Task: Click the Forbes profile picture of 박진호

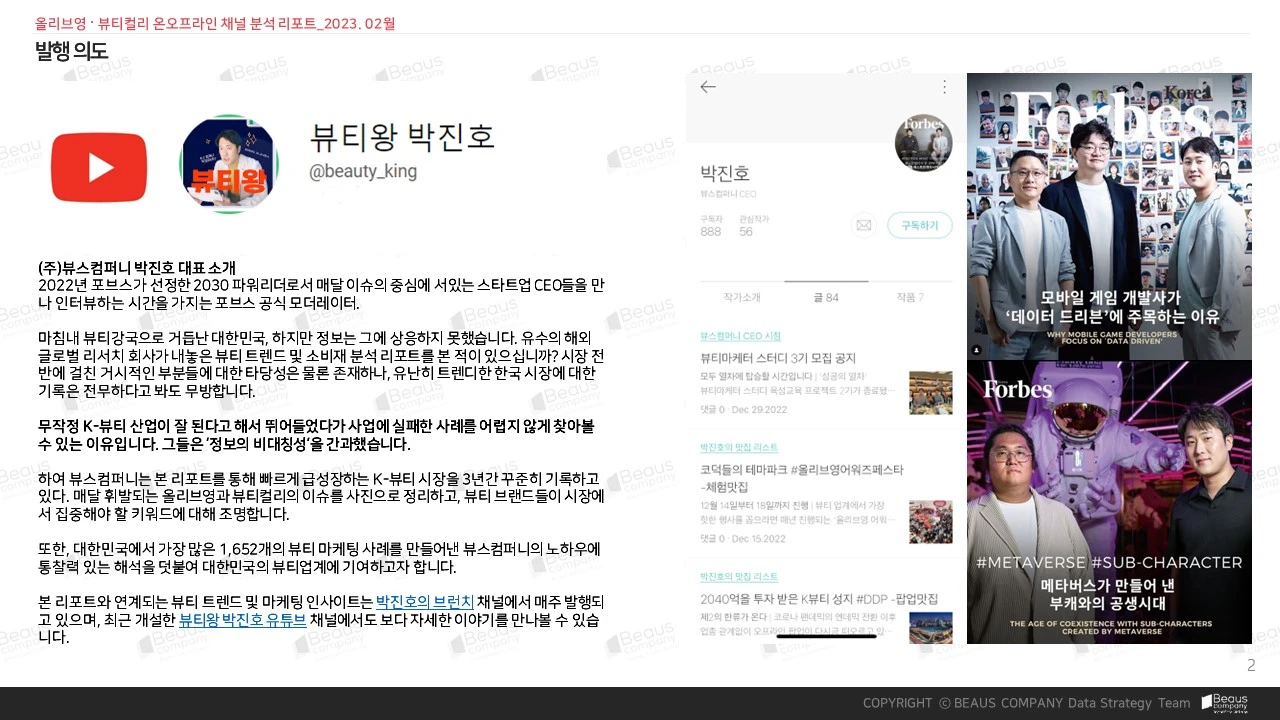Action: pyautogui.click(x=923, y=143)
